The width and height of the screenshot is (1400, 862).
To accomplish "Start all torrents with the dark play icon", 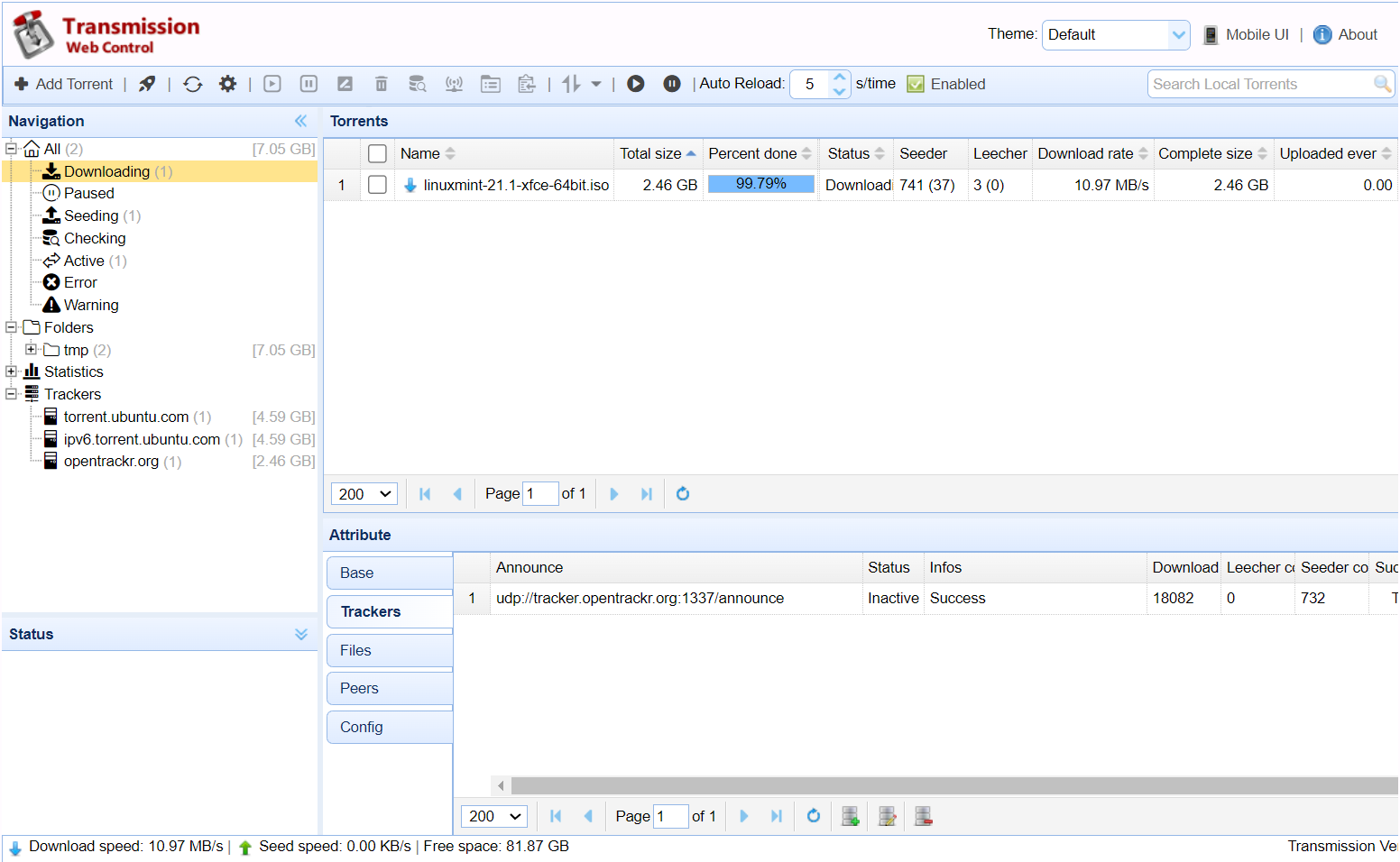I will click(x=636, y=83).
